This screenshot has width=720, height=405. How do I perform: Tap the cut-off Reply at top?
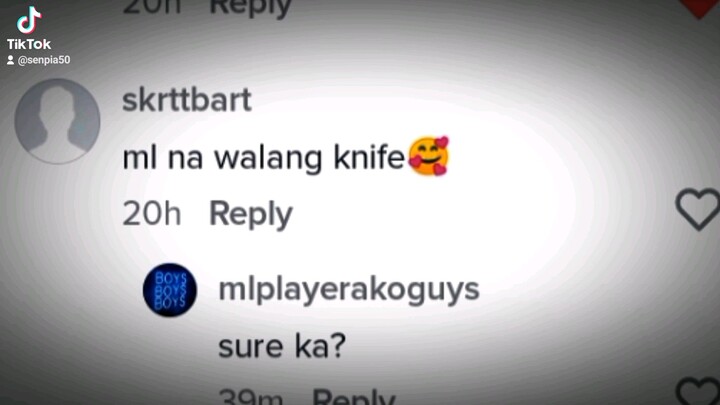pos(250,8)
